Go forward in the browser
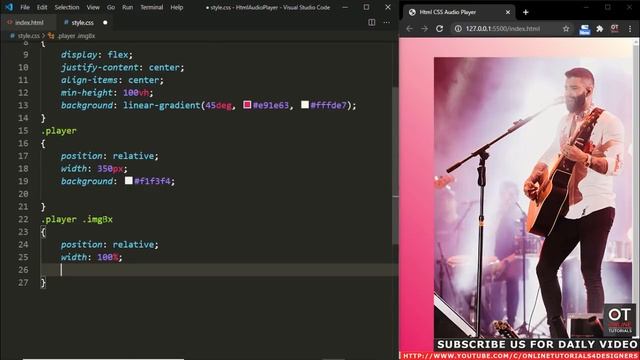640x360 pixels. tap(424, 29)
